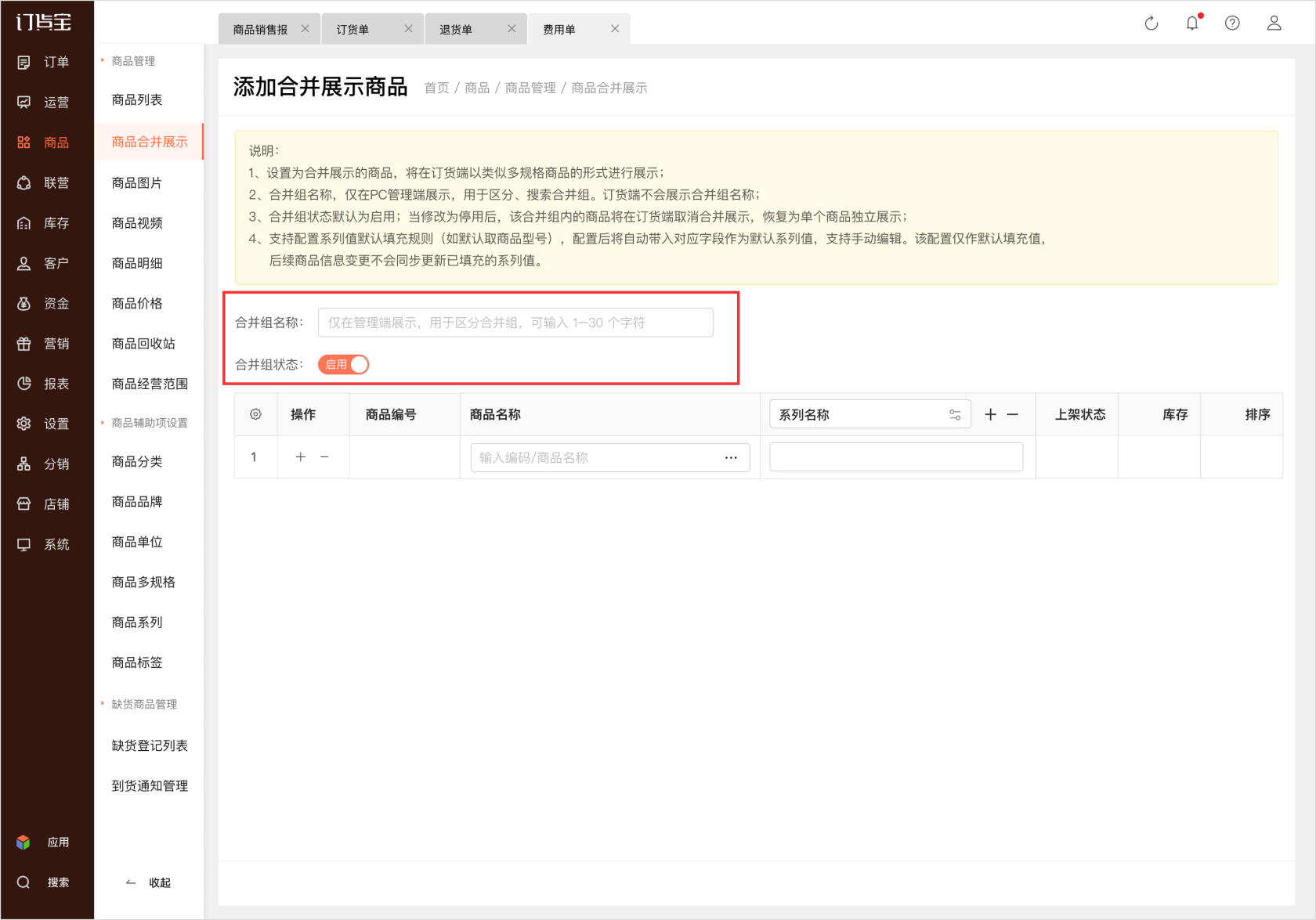Open the 资金 sidebar module
Screen dimensions: 1316x920
(x=44, y=303)
